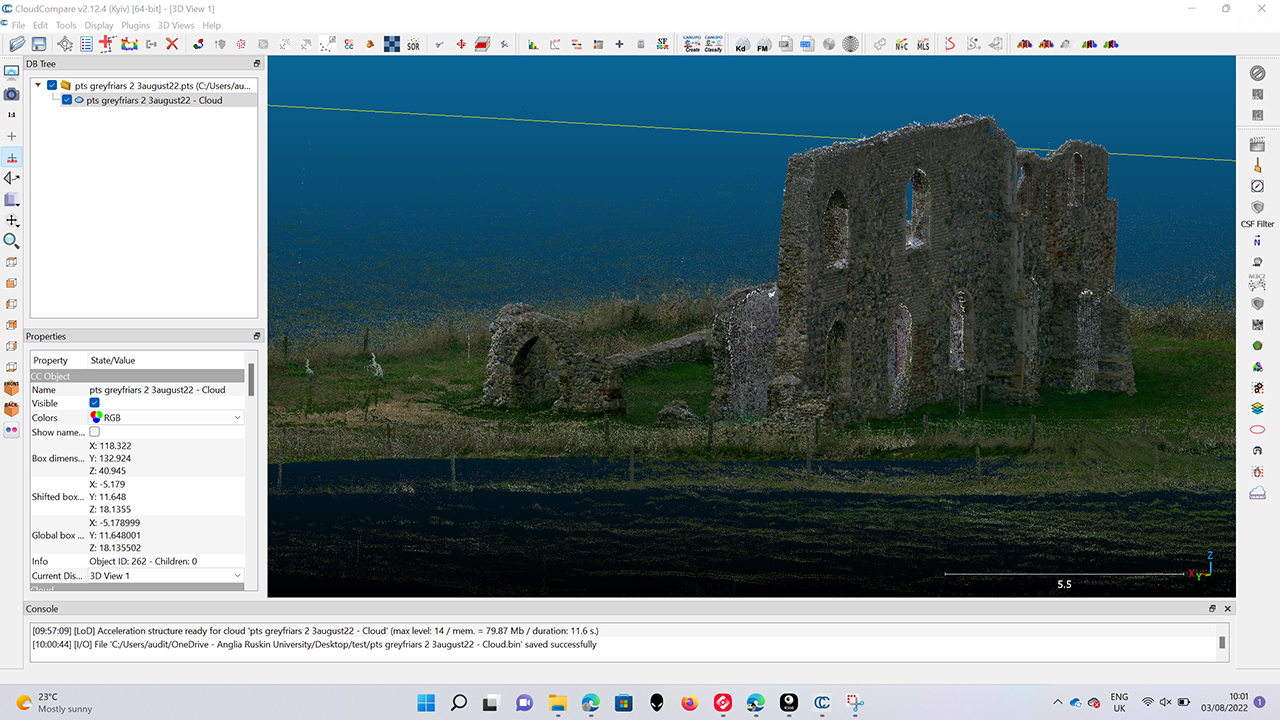This screenshot has height=720, width=1280.
Task: Set the orange FRONT view cube
Action: pos(11,387)
